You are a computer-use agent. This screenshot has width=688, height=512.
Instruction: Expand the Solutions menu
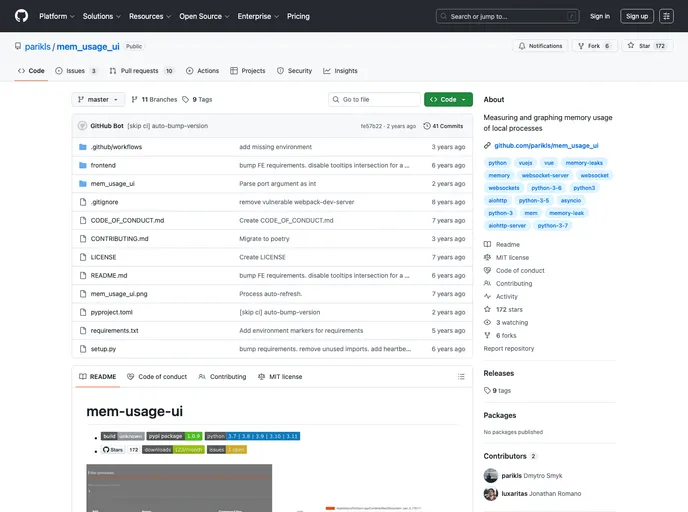tap(101, 16)
